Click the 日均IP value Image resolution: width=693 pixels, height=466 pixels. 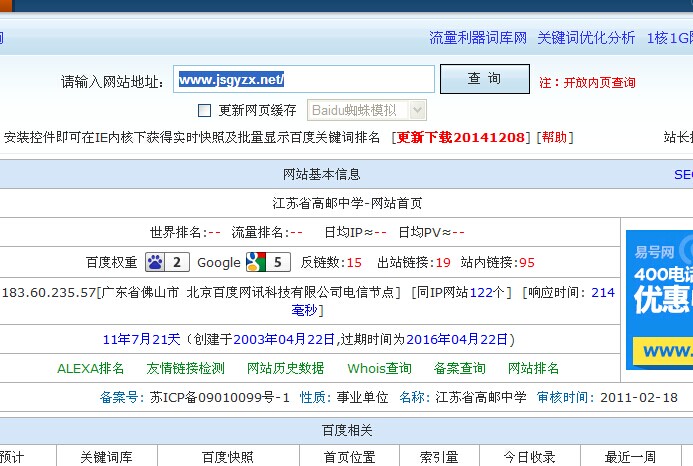click(x=380, y=233)
